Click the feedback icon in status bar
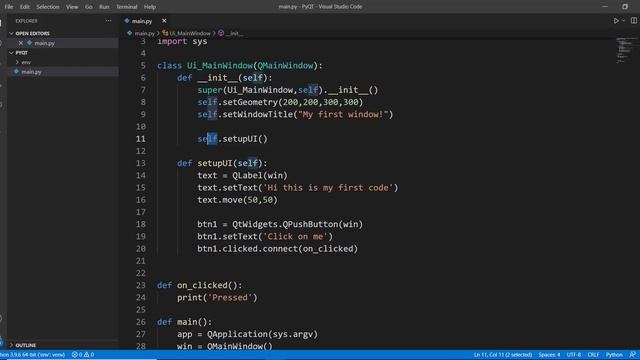This screenshot has width=640, height=360. coord(633,355)
